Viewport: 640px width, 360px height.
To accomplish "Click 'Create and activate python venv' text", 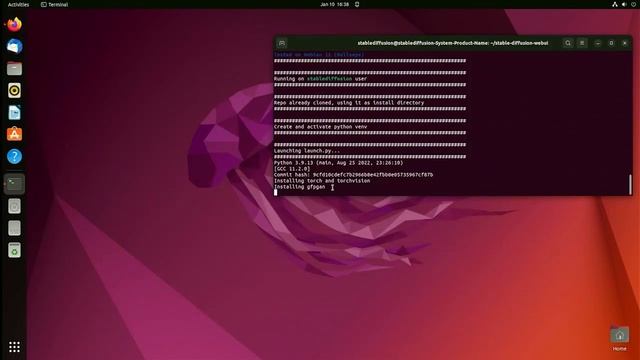I will click(x=320, y=127).
